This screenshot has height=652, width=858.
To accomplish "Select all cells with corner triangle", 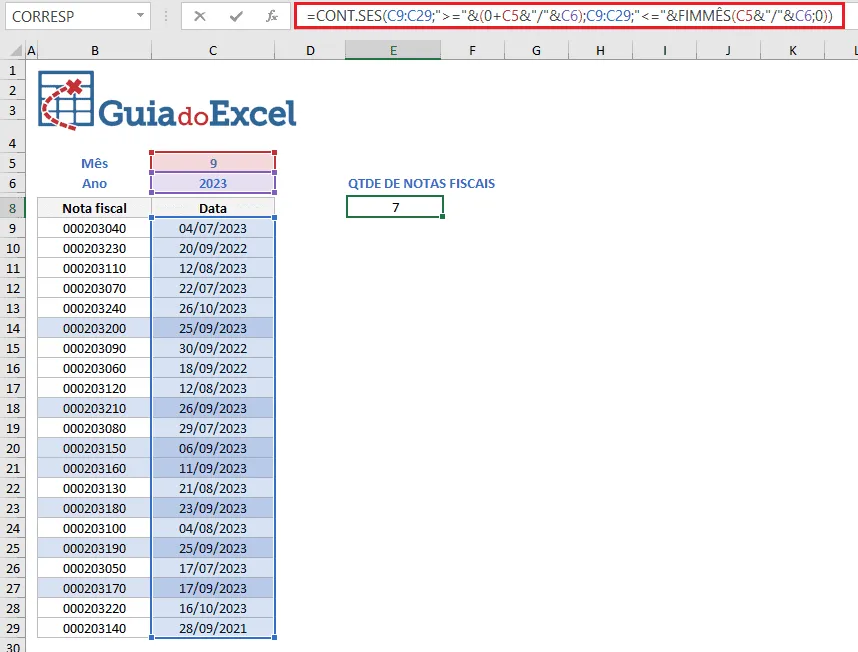I will [x=16, y=51].
